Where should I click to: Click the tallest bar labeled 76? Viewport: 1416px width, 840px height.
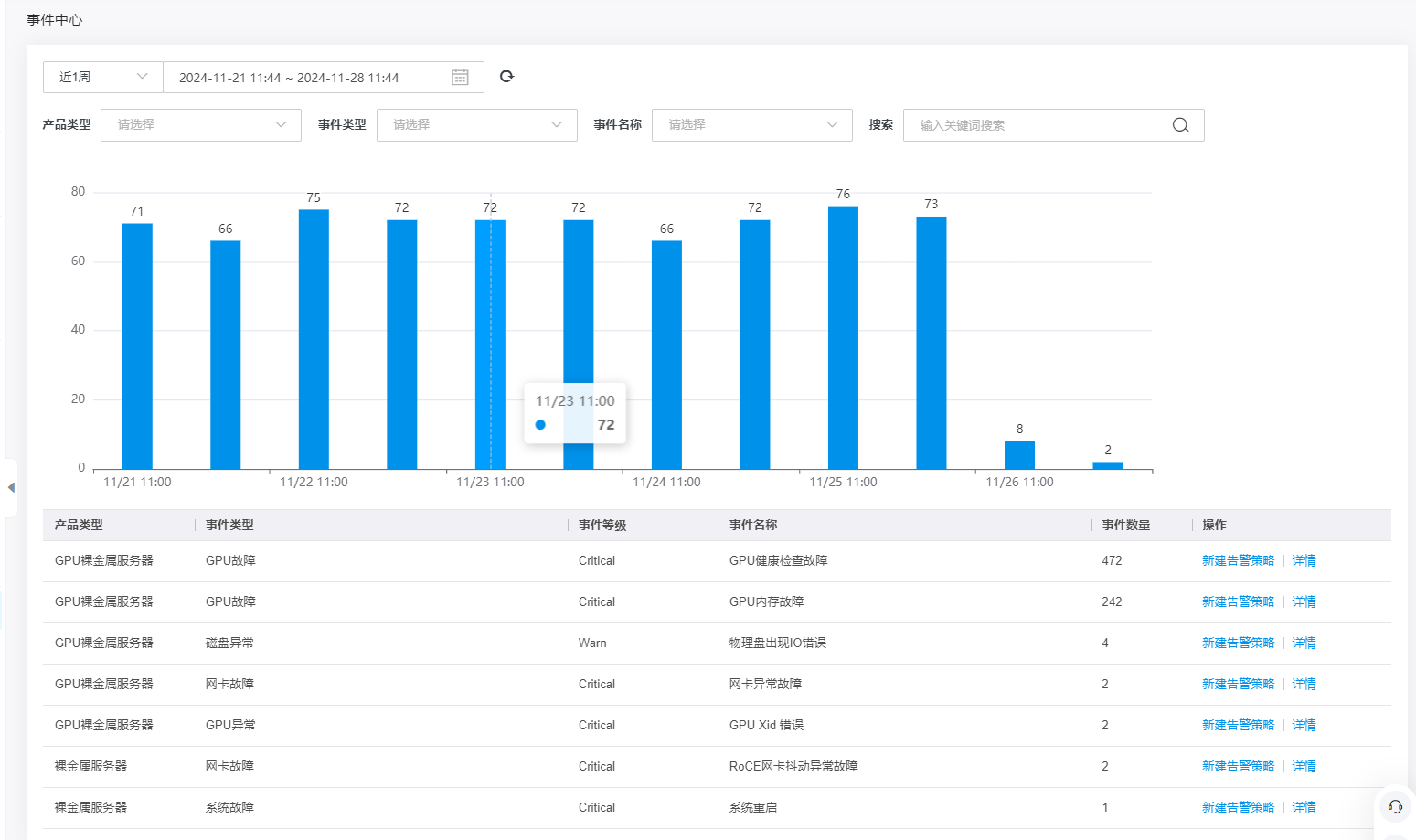point(843,338)
